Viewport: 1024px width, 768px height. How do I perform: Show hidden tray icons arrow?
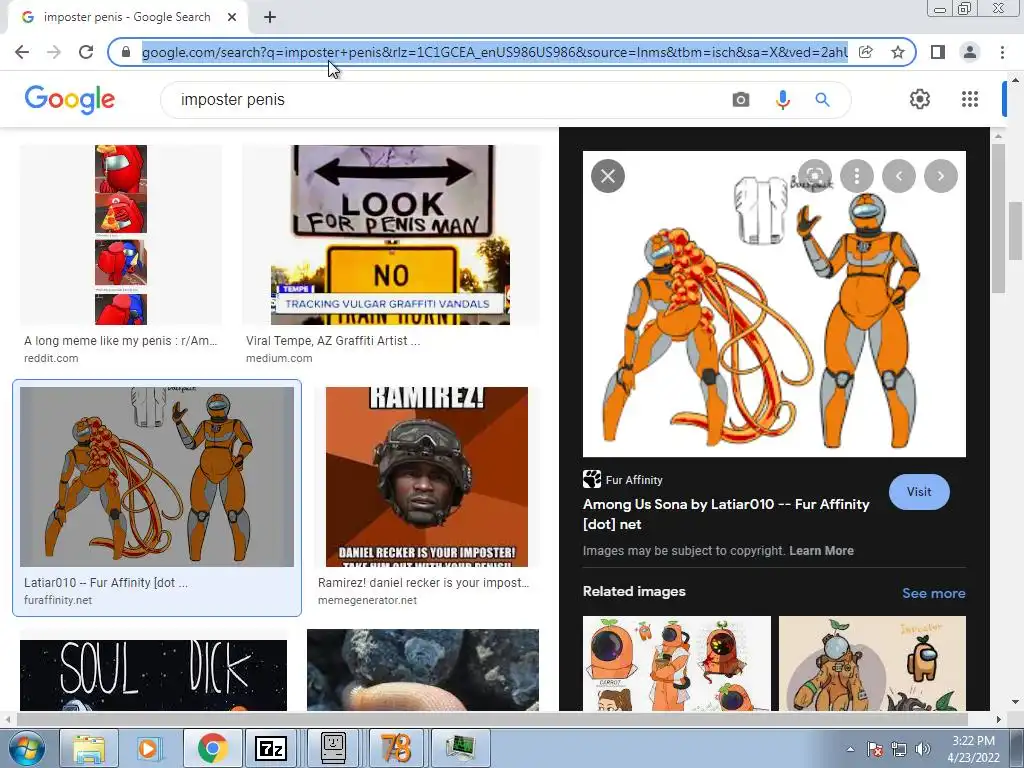(x=850, y=749)
